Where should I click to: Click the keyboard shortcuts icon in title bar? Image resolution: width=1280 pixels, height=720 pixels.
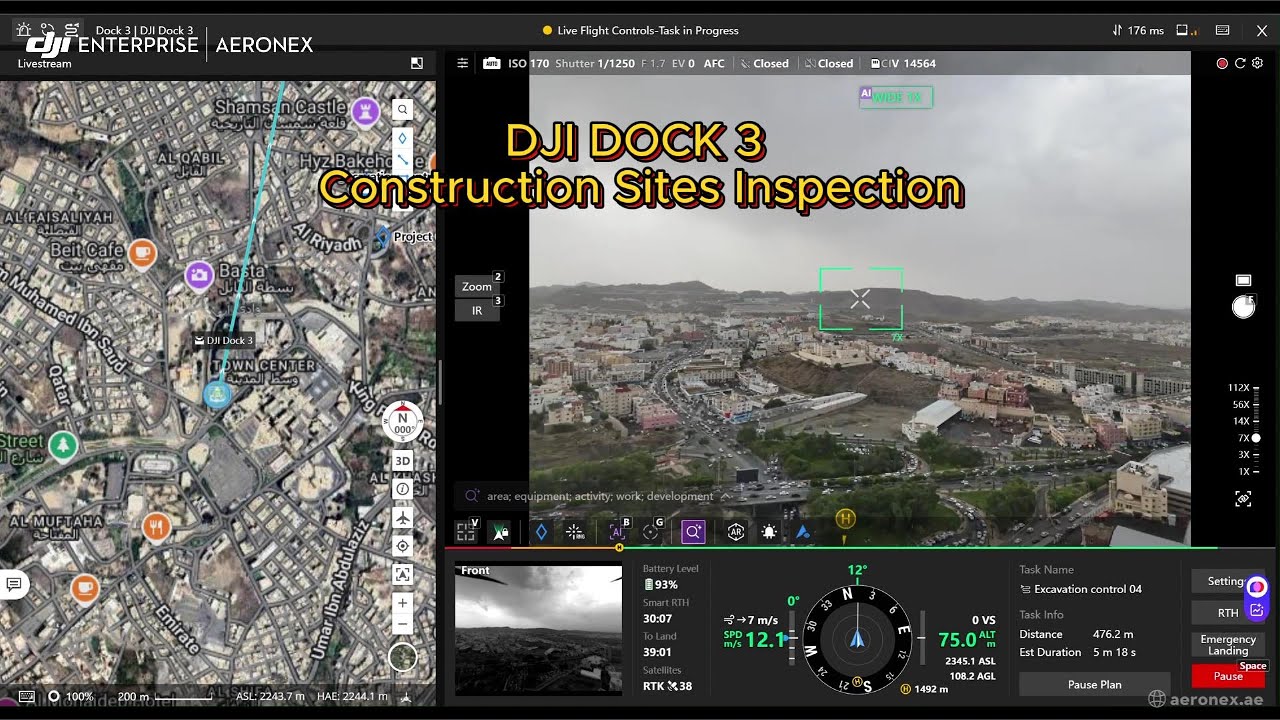click(x=1222, y=30)
